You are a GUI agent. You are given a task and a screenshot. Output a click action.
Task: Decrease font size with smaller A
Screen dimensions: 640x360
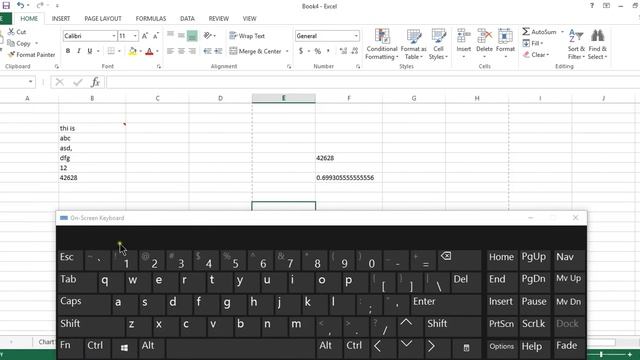click(x=156, y=36)
